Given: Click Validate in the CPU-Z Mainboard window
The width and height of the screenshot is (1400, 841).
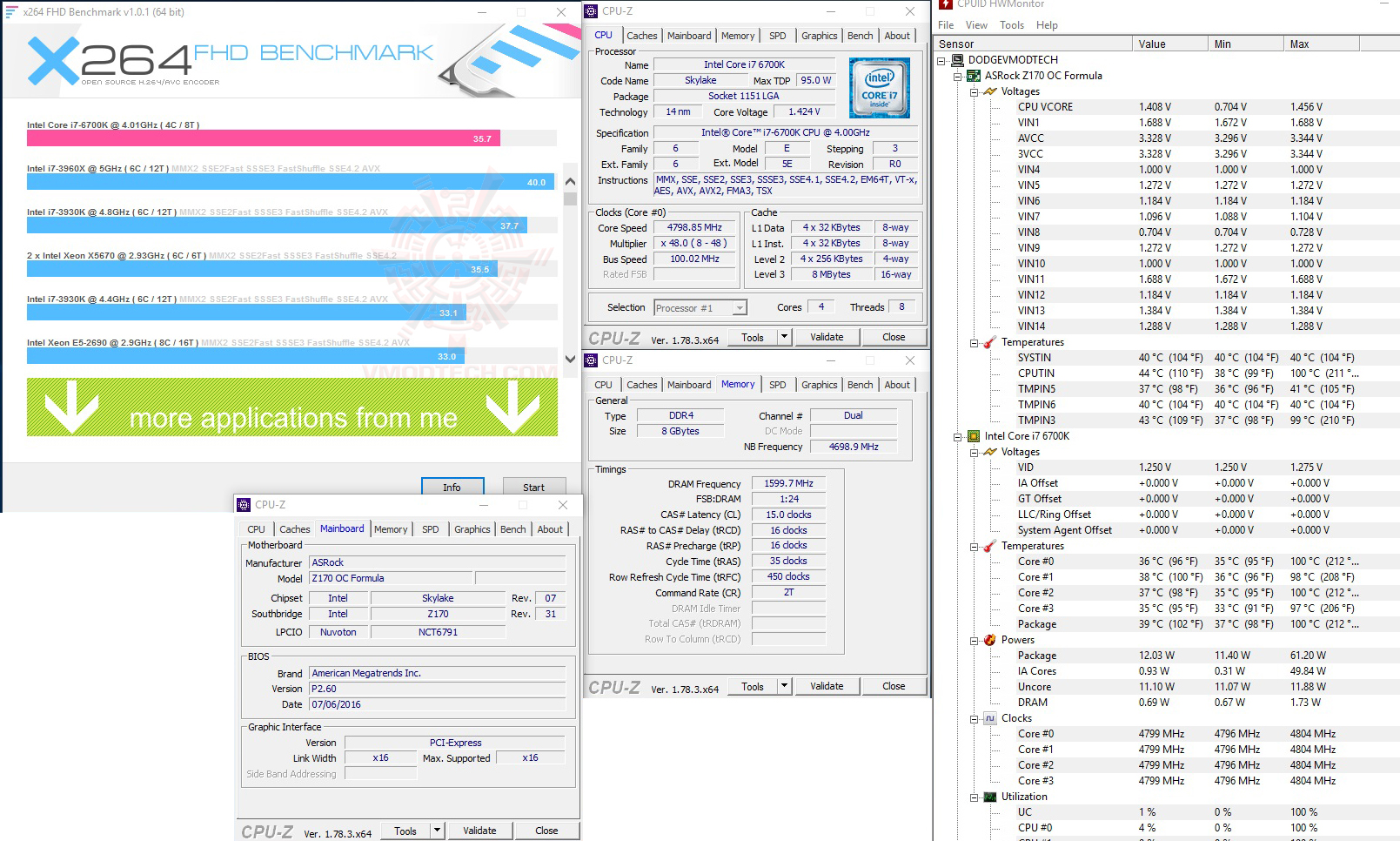Looking at the screenshot, I should pyautogui.click(x=479, y=831).
